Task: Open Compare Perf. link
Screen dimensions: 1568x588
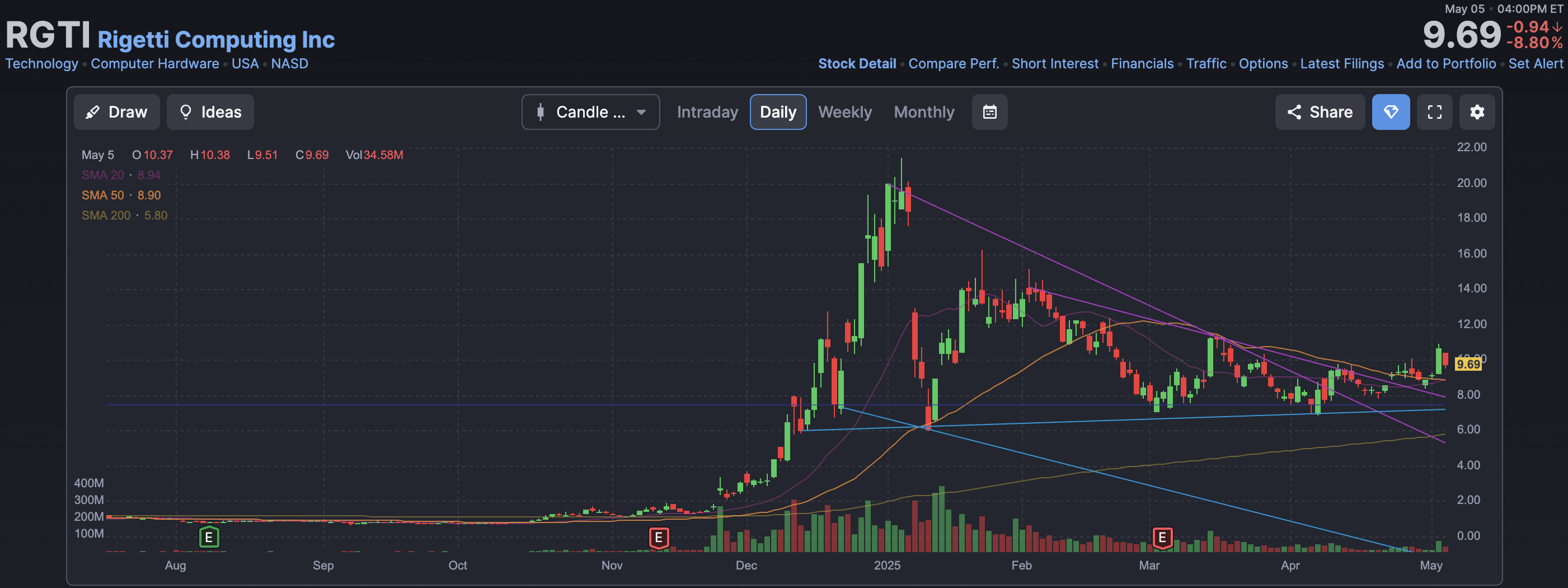Action: click(x=954, y=63)
